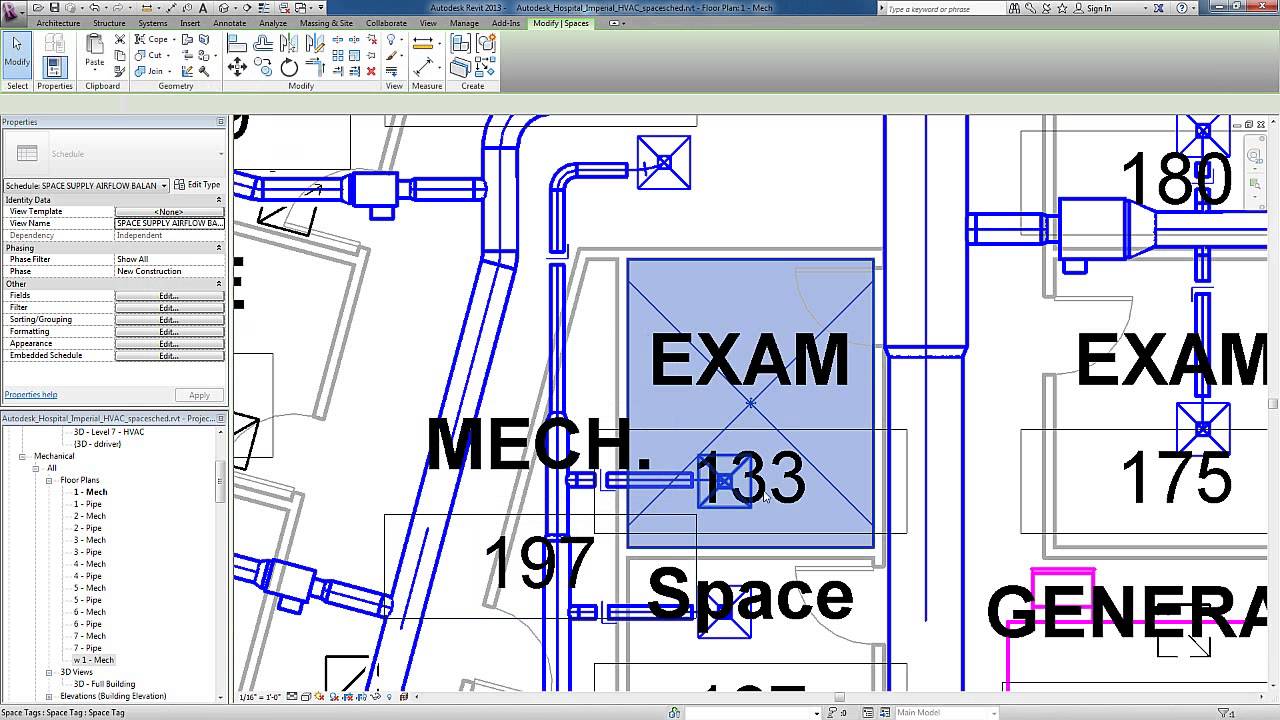
Task: Open the Properties help link
Action: click(30, 394)
